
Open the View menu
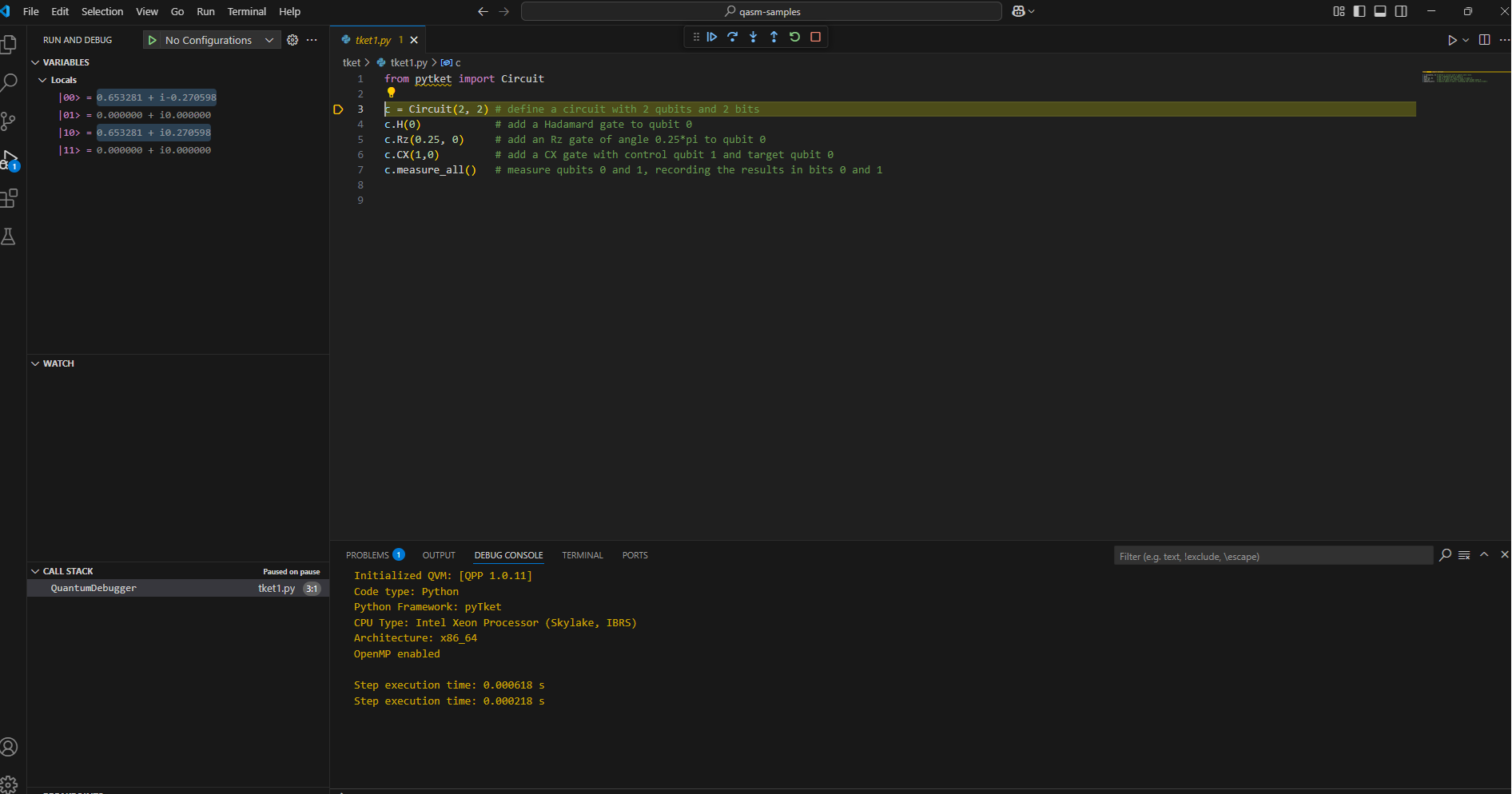click(x=147, y=11)
